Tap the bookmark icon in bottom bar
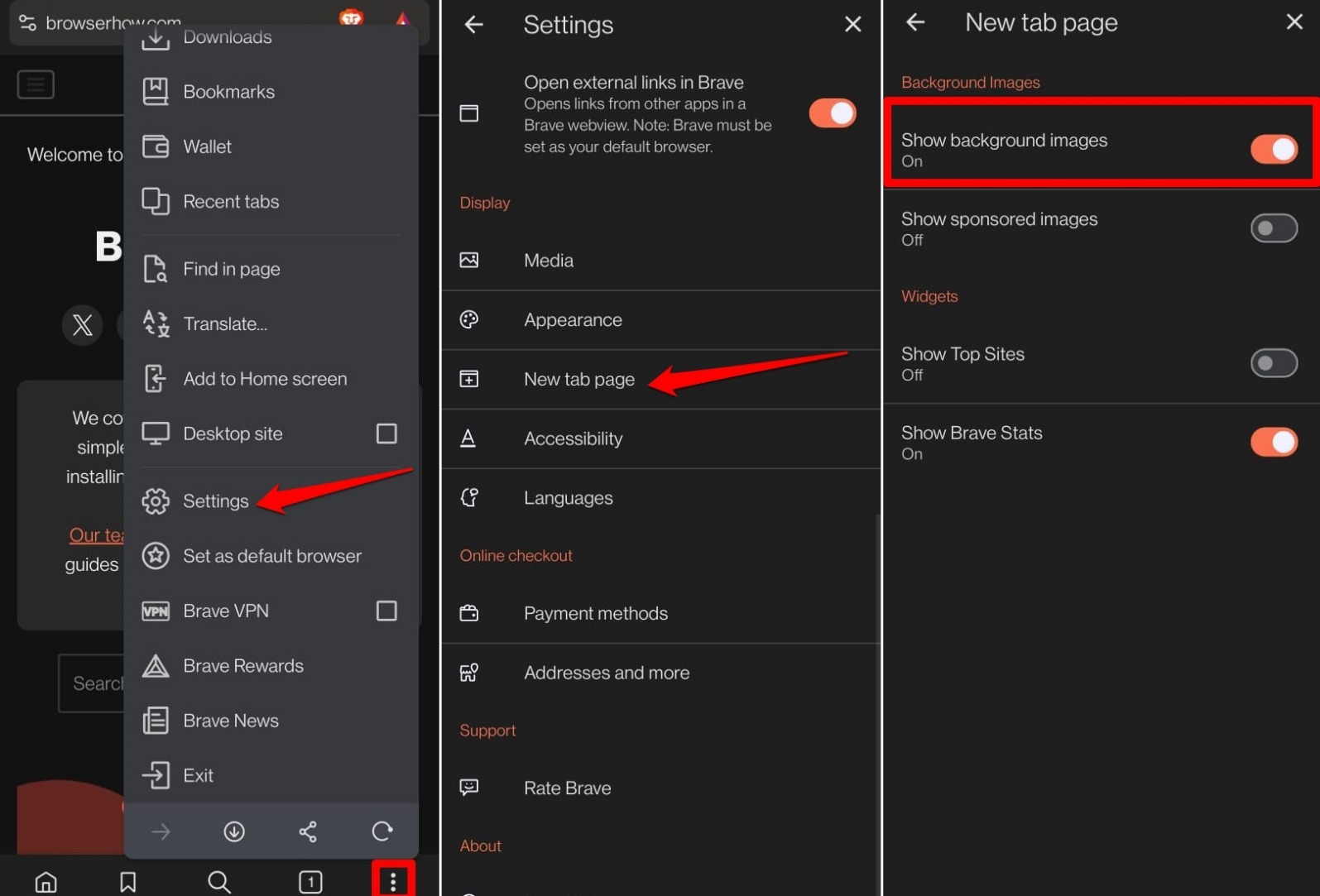 [x=128, y=882]
